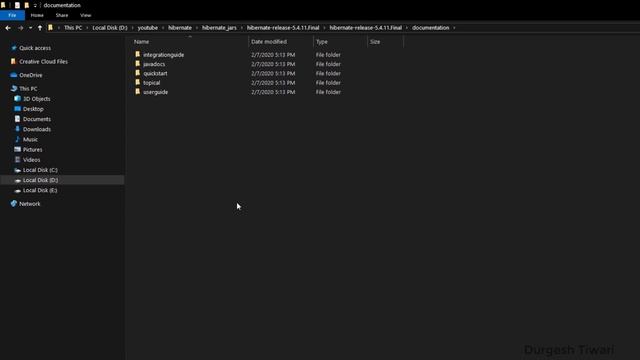Click the OneDrive cloud icon

tap(13, 75)
